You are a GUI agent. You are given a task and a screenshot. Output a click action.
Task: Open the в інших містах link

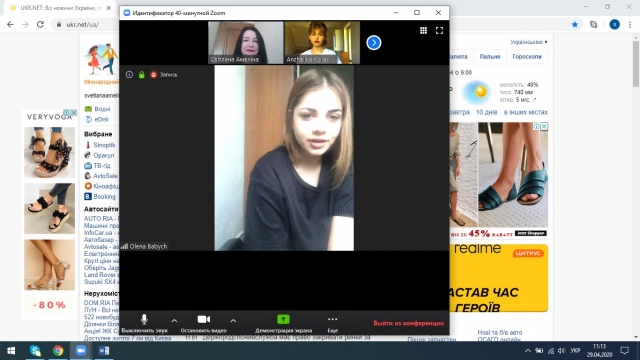(x=525, y=112)
